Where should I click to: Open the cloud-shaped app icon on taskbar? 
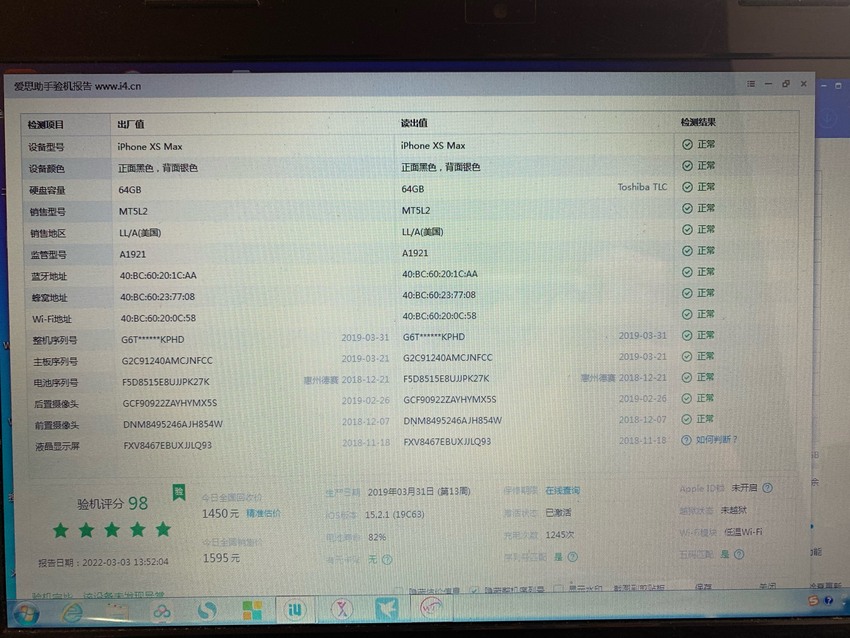[162, 611]
